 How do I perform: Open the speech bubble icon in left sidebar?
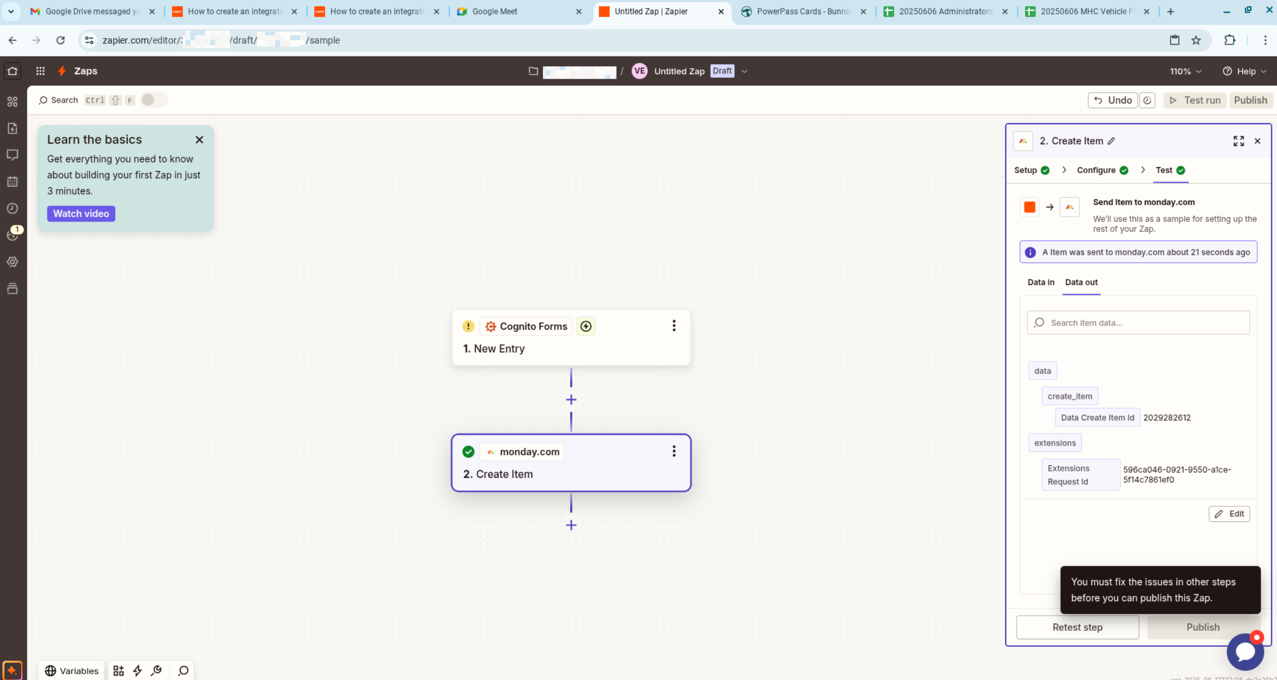click(x=12, y=155)
